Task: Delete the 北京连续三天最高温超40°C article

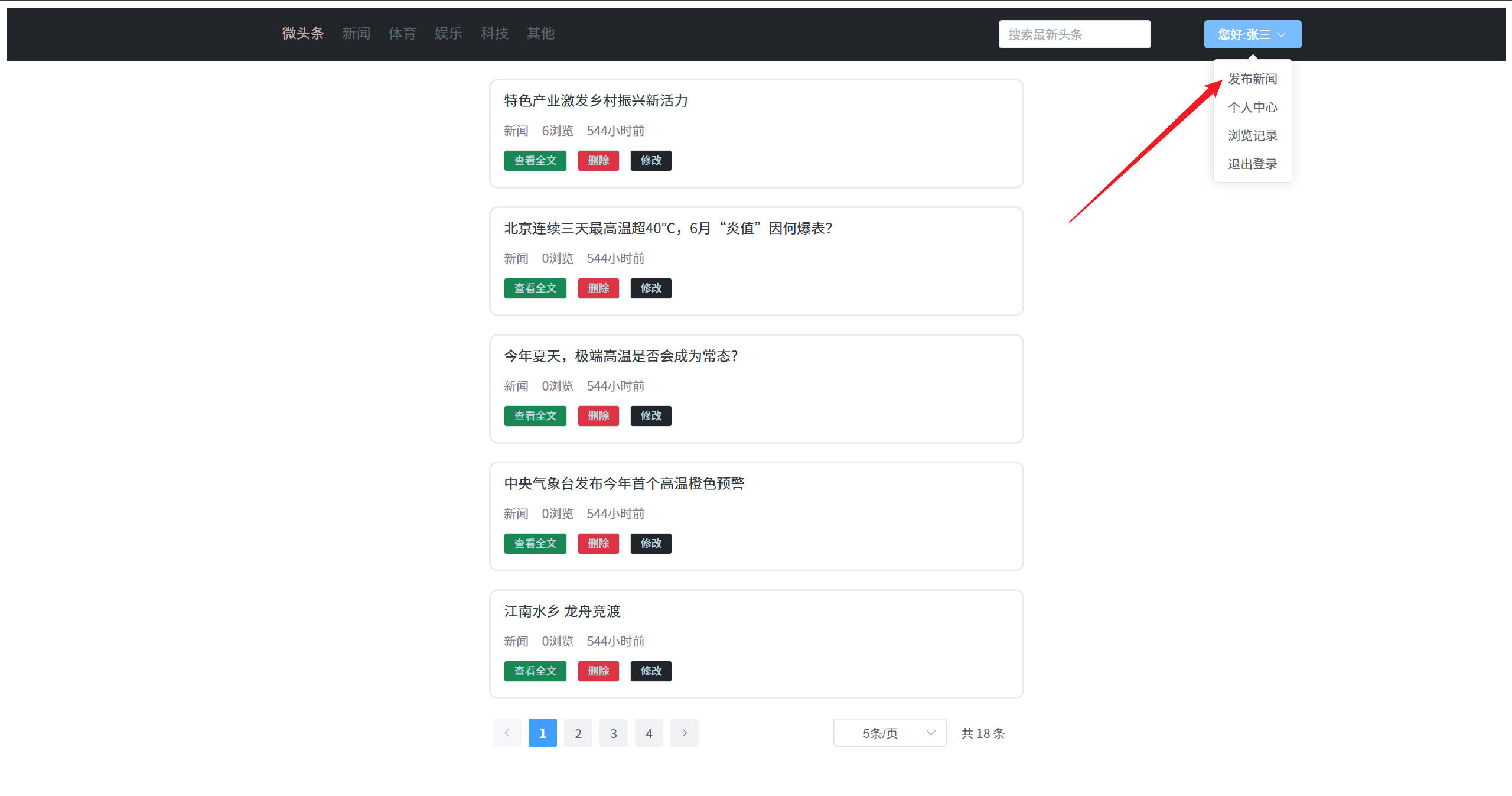Action: (x=598, y=288)
